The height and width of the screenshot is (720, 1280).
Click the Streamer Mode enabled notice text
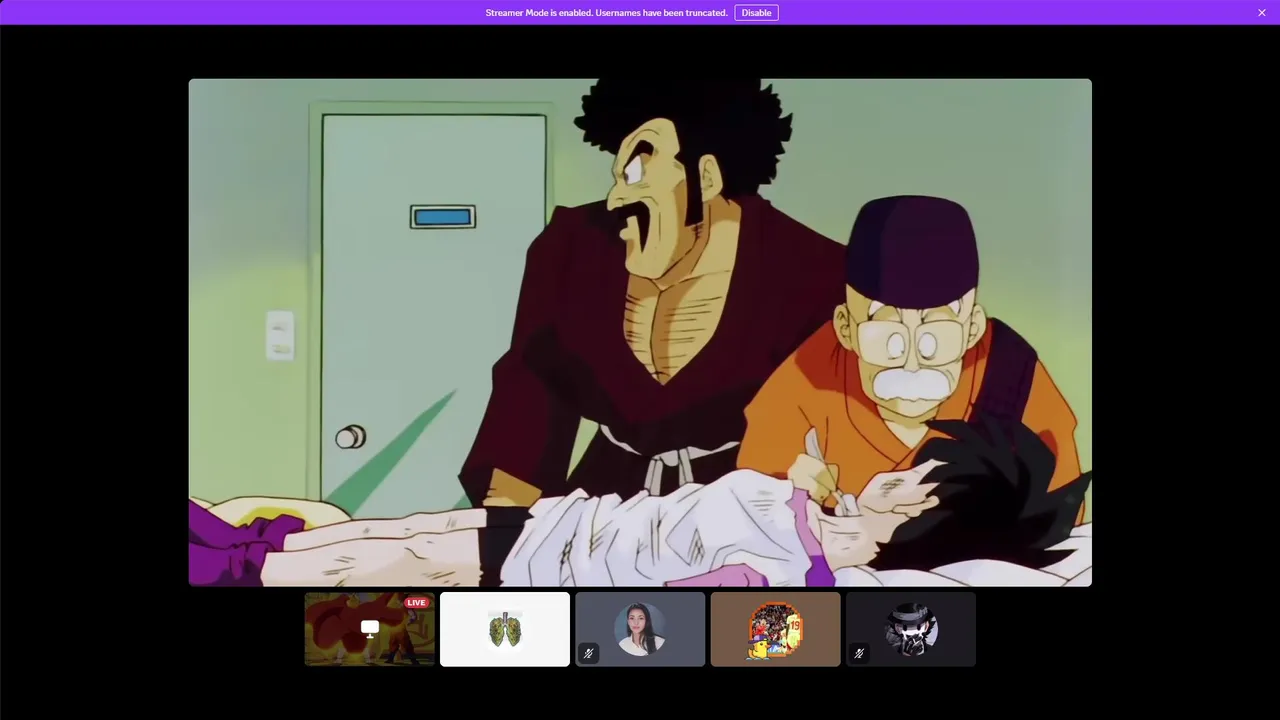click(606, 13)
